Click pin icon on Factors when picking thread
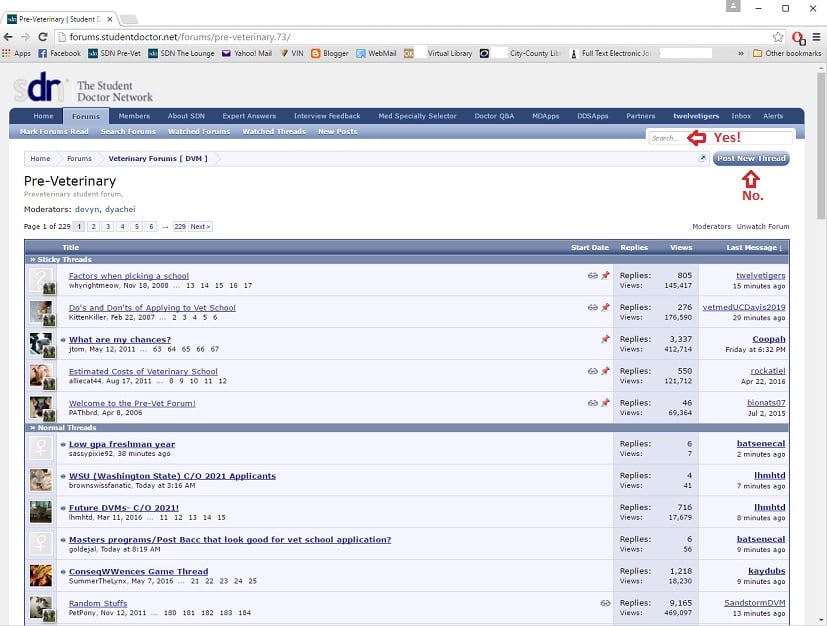 (x=605, y=276)
